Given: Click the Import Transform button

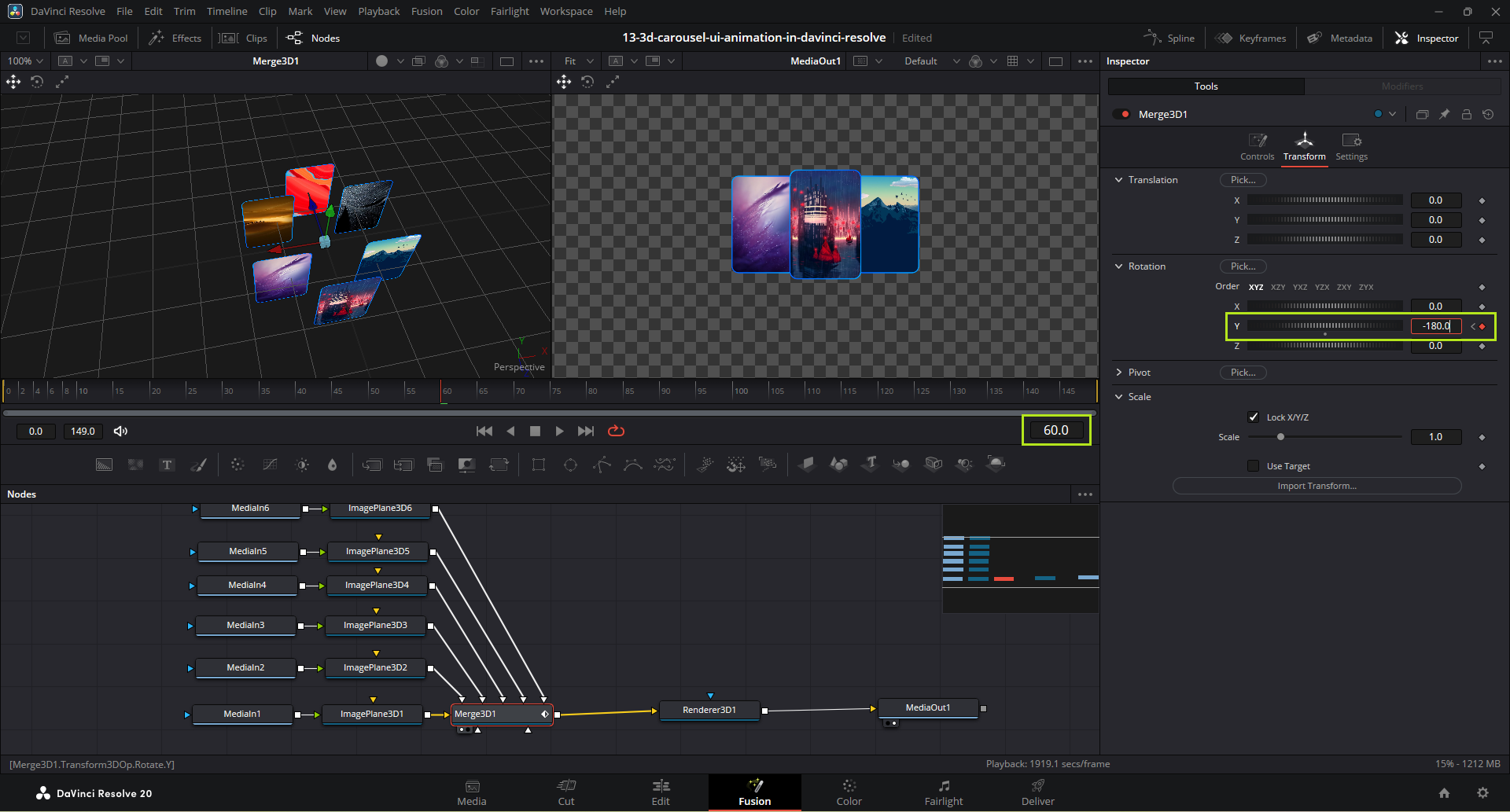Looking at the screenshot, I should point(1317,486).
